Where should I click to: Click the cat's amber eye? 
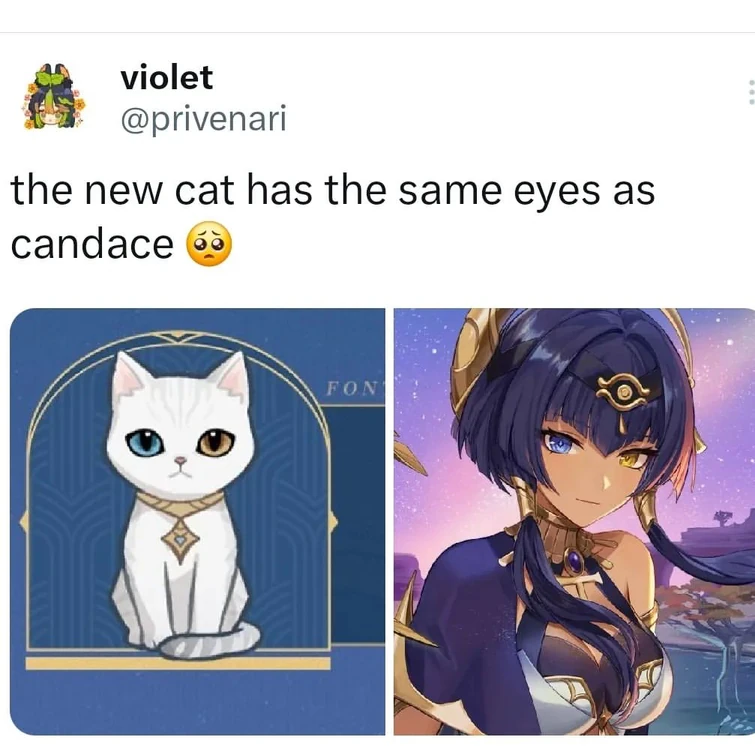(216, 443)
